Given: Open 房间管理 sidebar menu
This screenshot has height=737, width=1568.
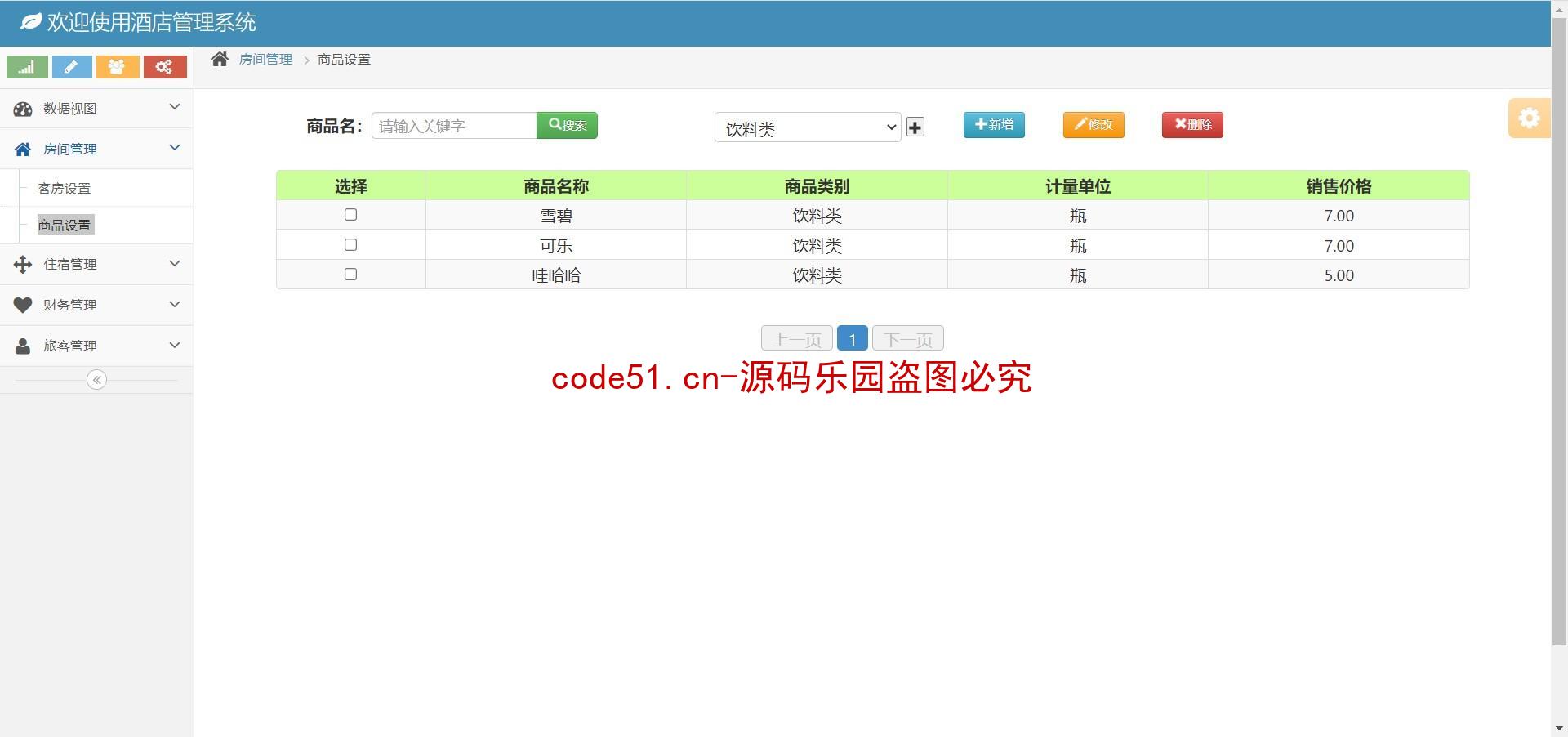Looking at the screenshot, I should [x=96, y=150].
